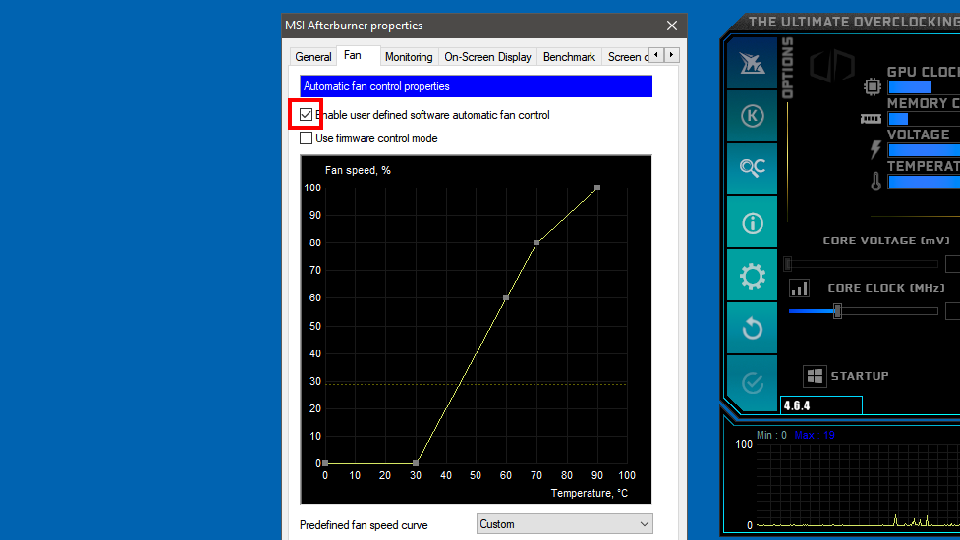
Task: Select fan curve node at 90°C, 100%
Action: coord(597,188)
